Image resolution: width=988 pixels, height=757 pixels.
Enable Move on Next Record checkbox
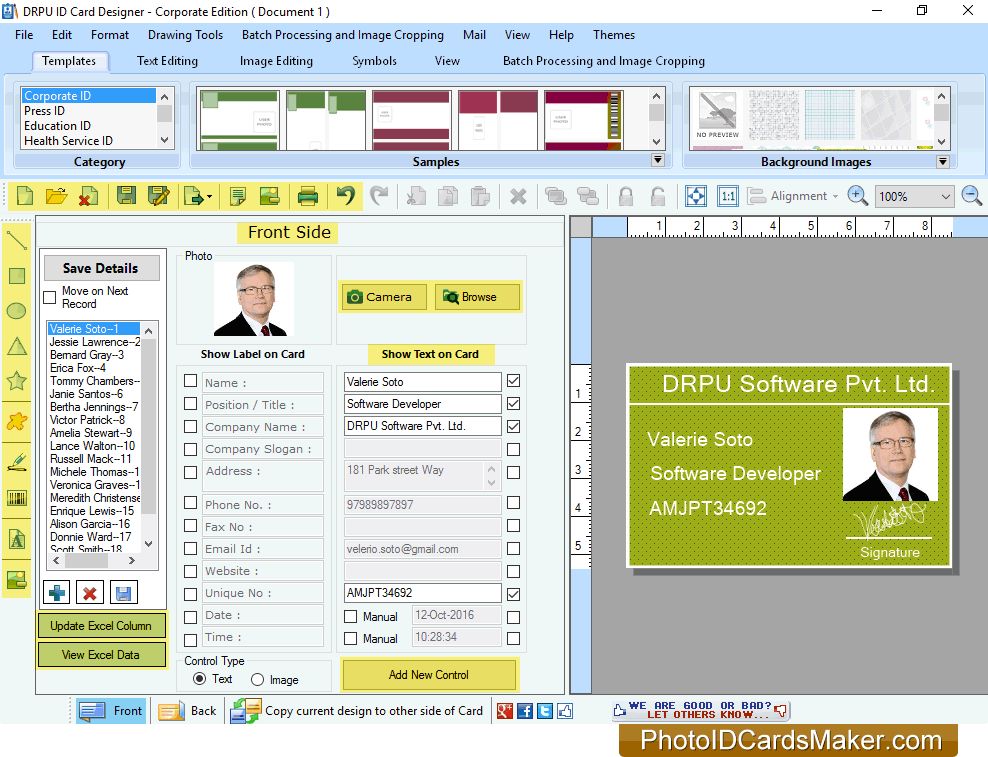pyautogui.click(x=50, y=298)
